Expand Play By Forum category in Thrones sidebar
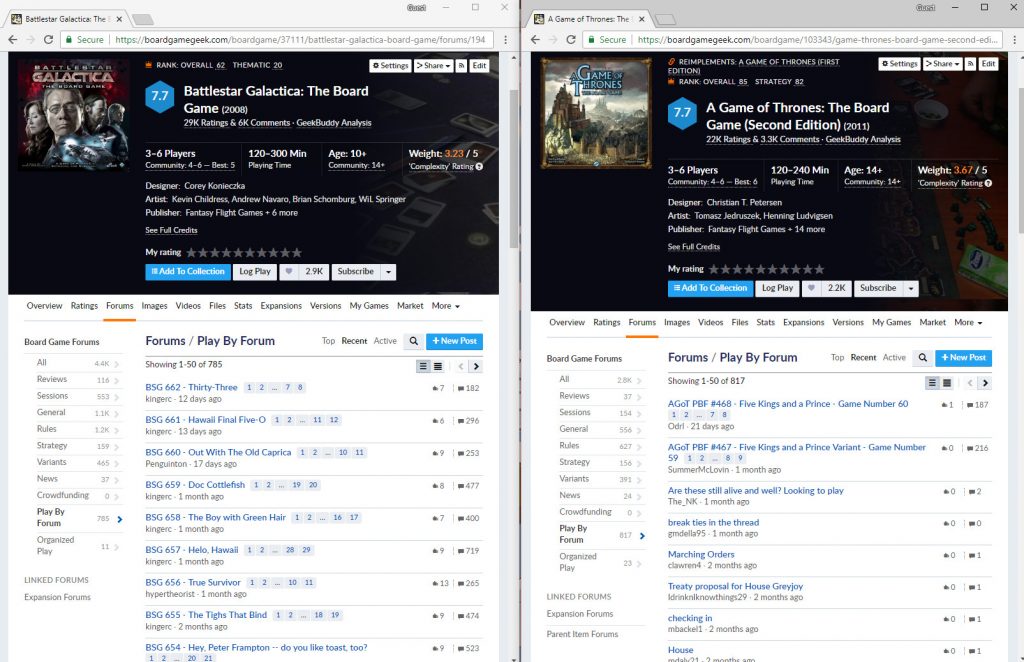This screenshot has width=1024, height=662. pos(642,536)
